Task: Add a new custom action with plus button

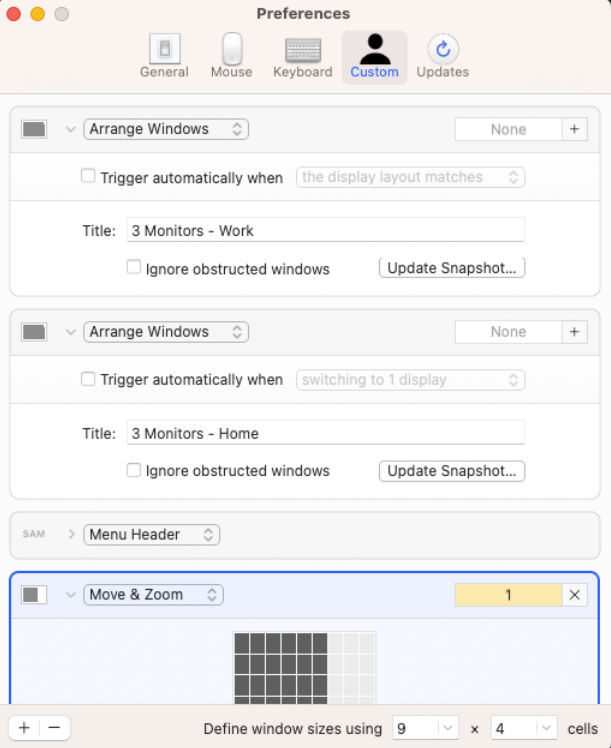Action: (24, 728)
